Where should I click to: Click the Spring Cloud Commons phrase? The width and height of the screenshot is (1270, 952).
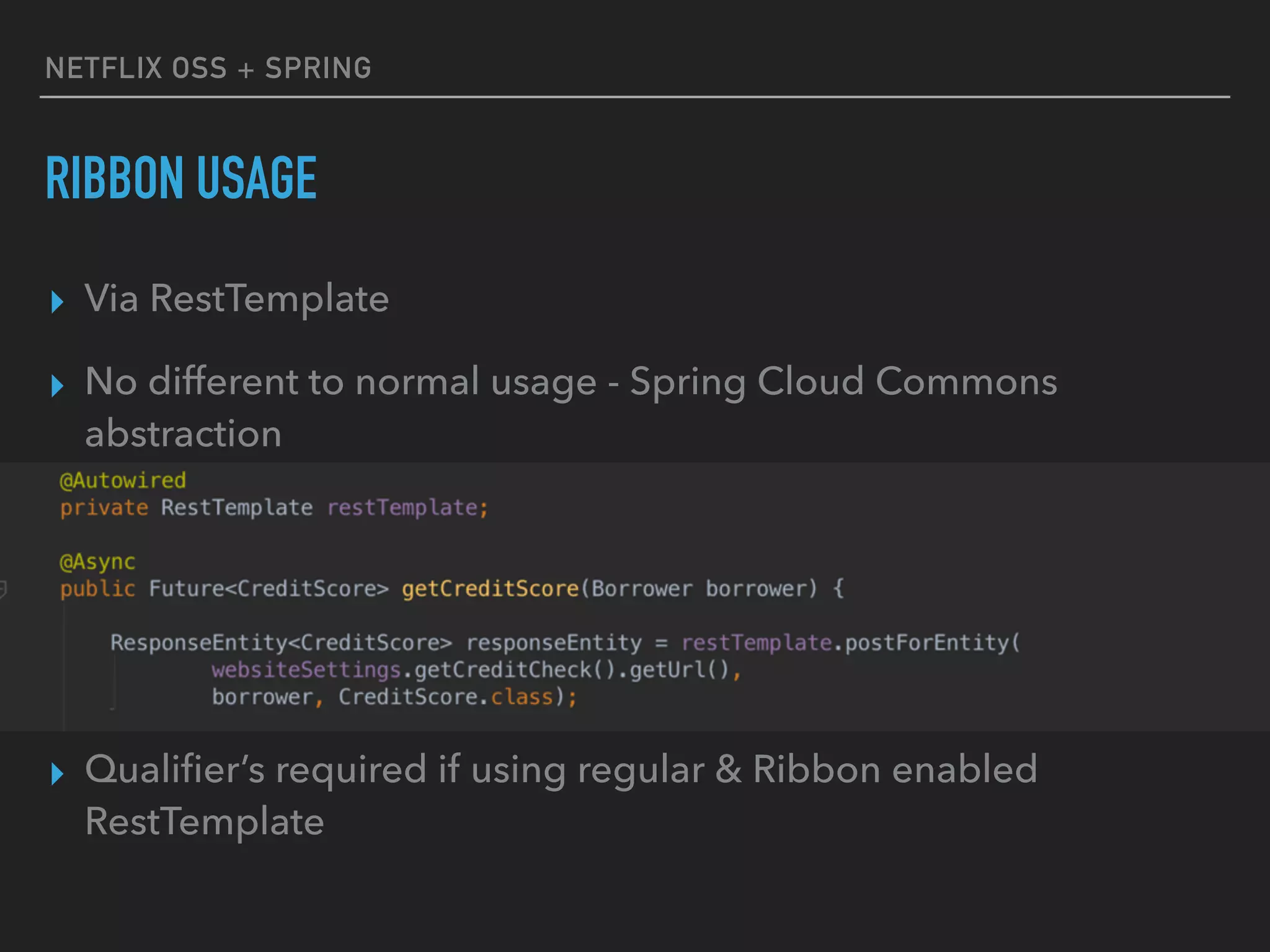click(x=843, y=381)
